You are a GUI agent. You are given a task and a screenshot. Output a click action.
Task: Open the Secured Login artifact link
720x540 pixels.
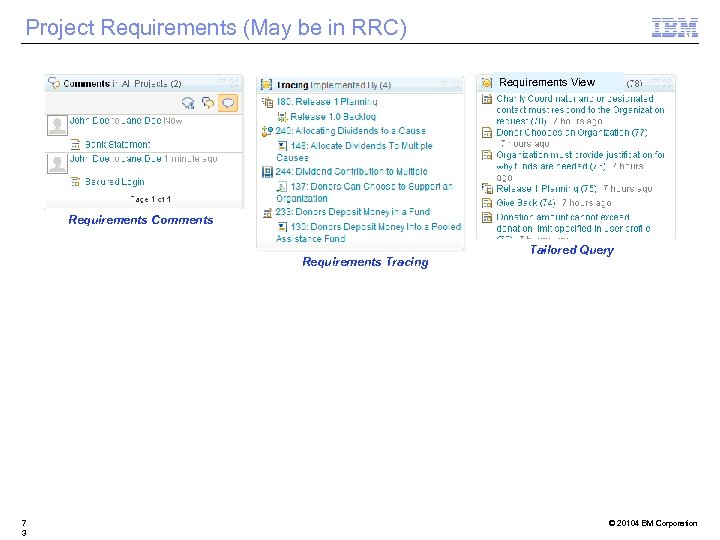(x=115, y=182)
